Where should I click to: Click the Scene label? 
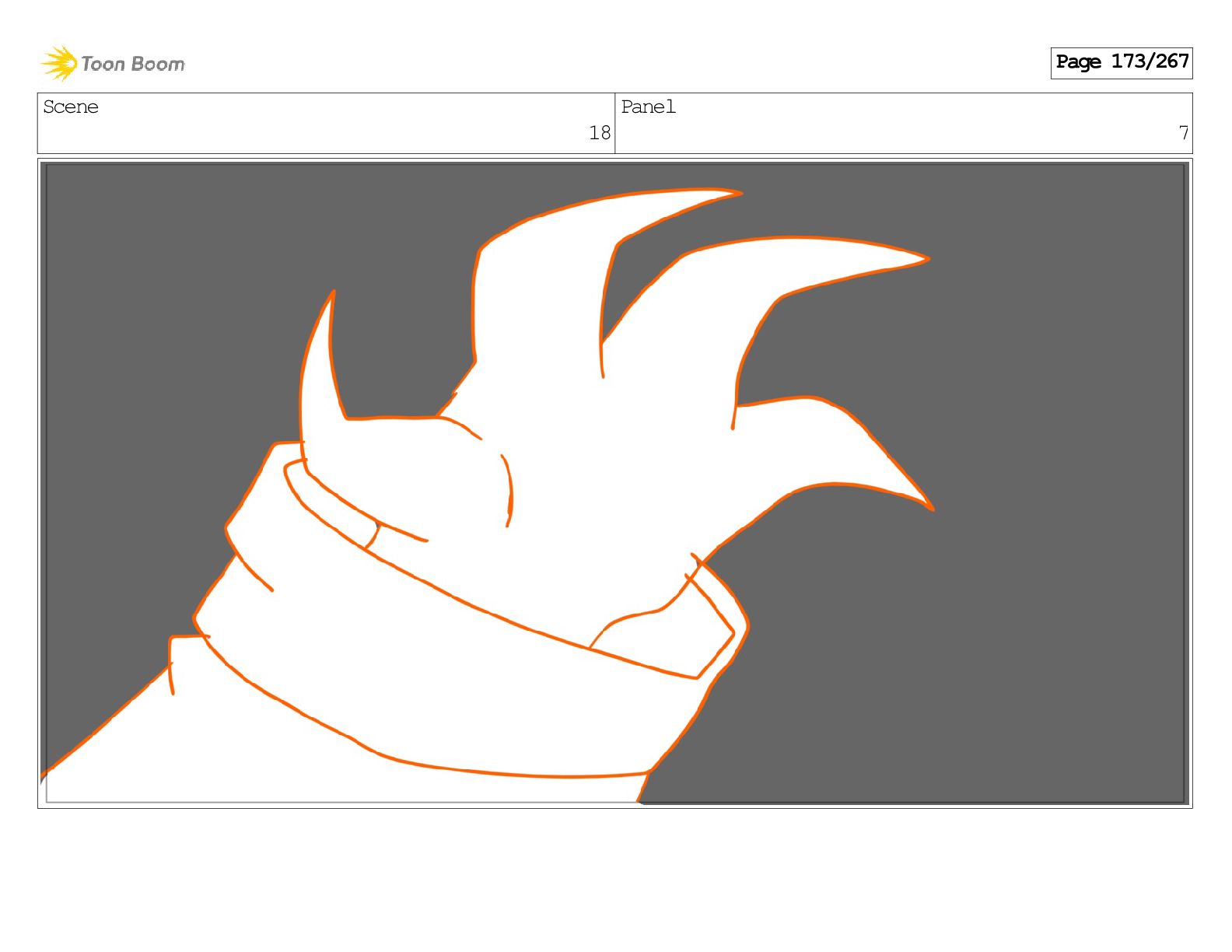71,107
